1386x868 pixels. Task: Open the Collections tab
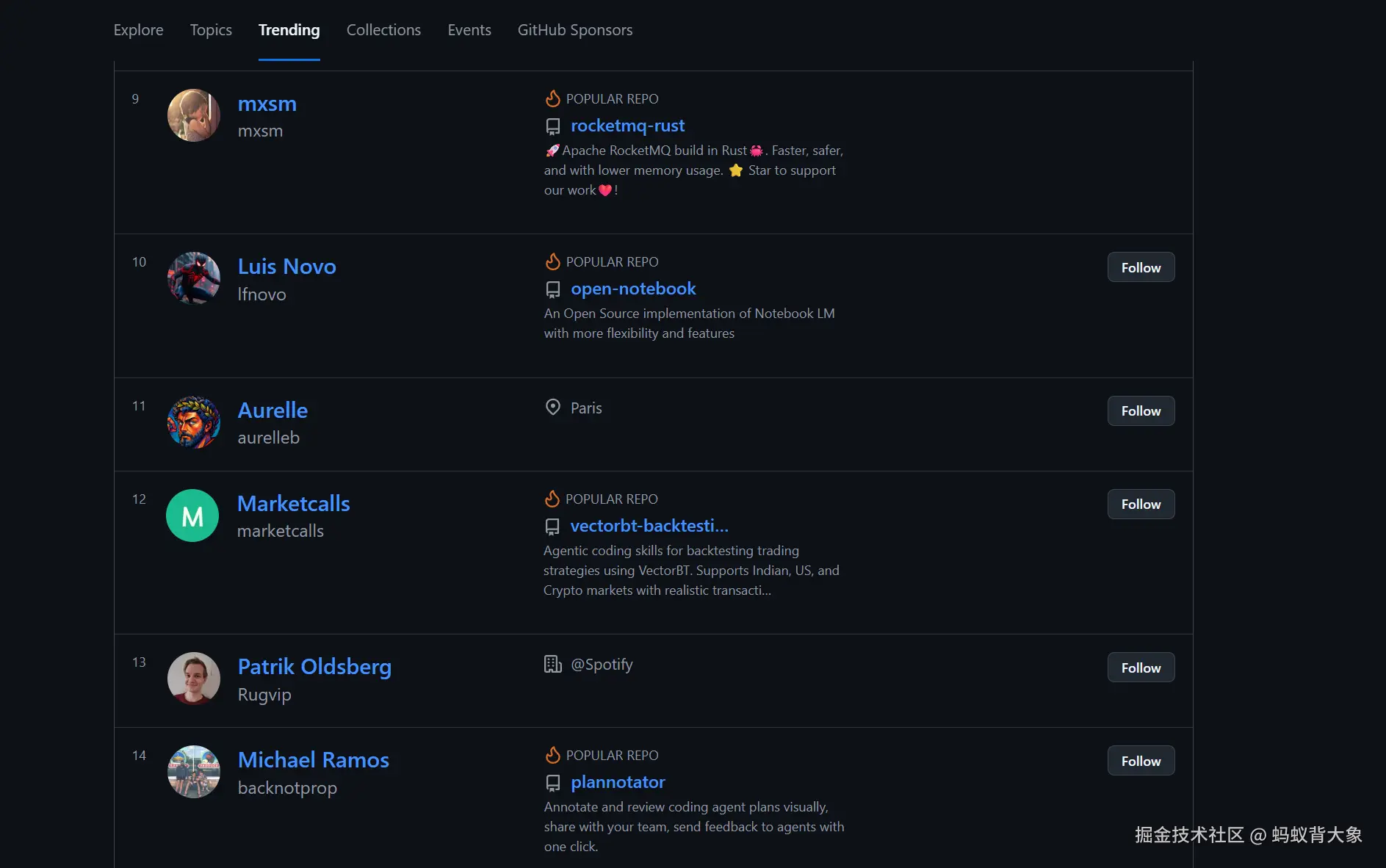383,30
